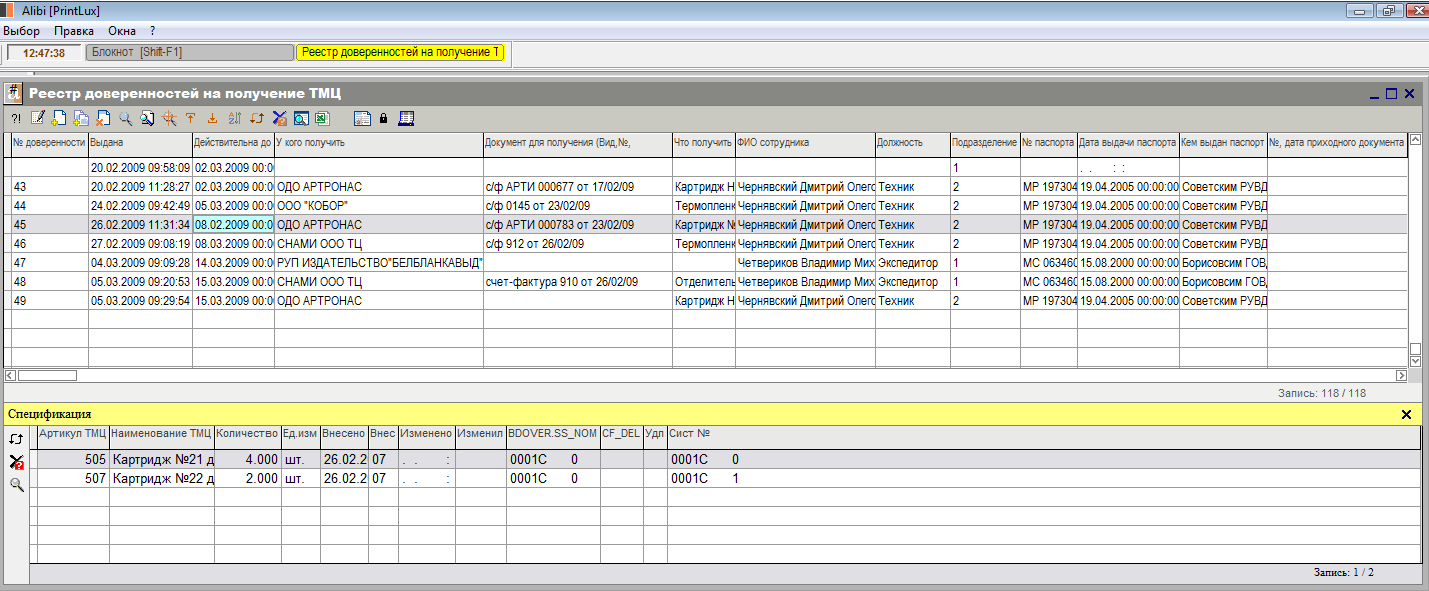Click the Запись: 118 / 118 status text

click(1321, 393)
